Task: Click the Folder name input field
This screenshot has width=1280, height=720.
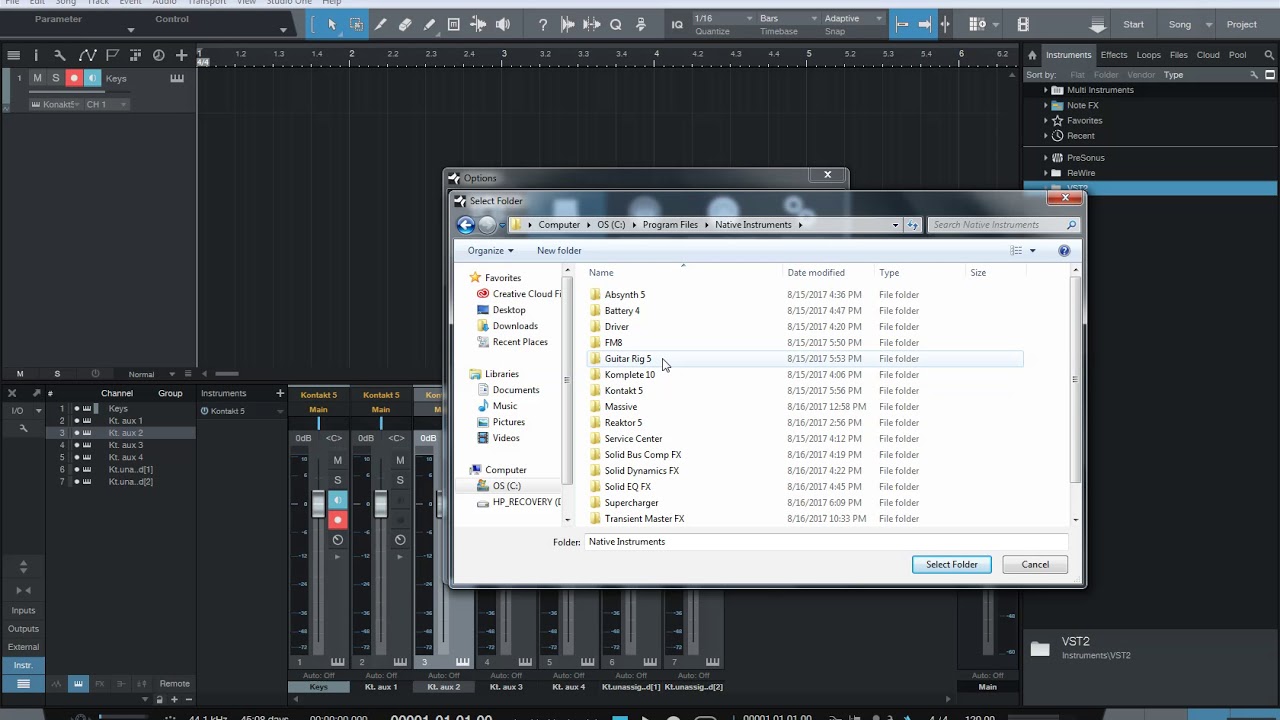Action: [826, 542]
